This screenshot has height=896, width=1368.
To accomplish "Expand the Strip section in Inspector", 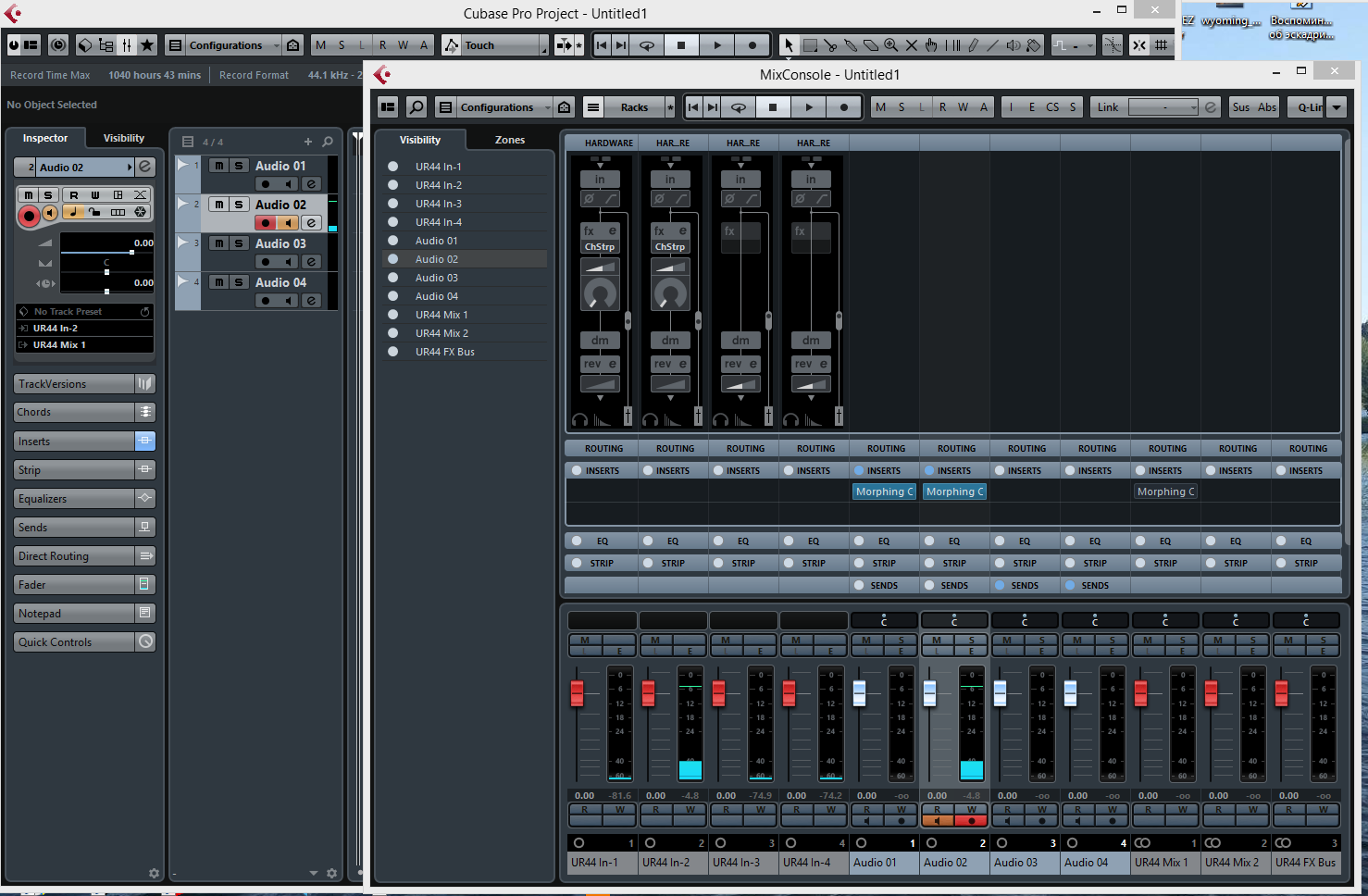I will (x=75, y=470).
